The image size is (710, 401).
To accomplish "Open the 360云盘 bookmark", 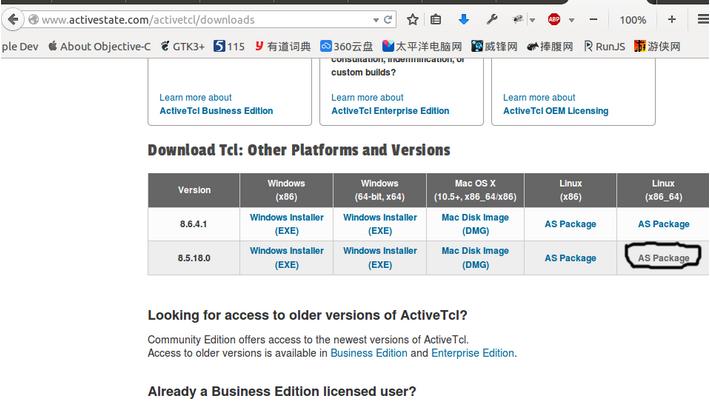I will [346, 46].
